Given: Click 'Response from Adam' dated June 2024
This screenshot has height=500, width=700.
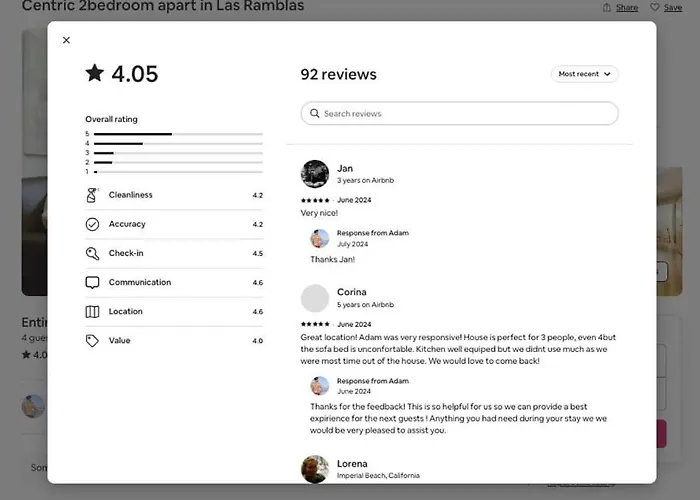Looking at the screenshot, I should point(373,381).
